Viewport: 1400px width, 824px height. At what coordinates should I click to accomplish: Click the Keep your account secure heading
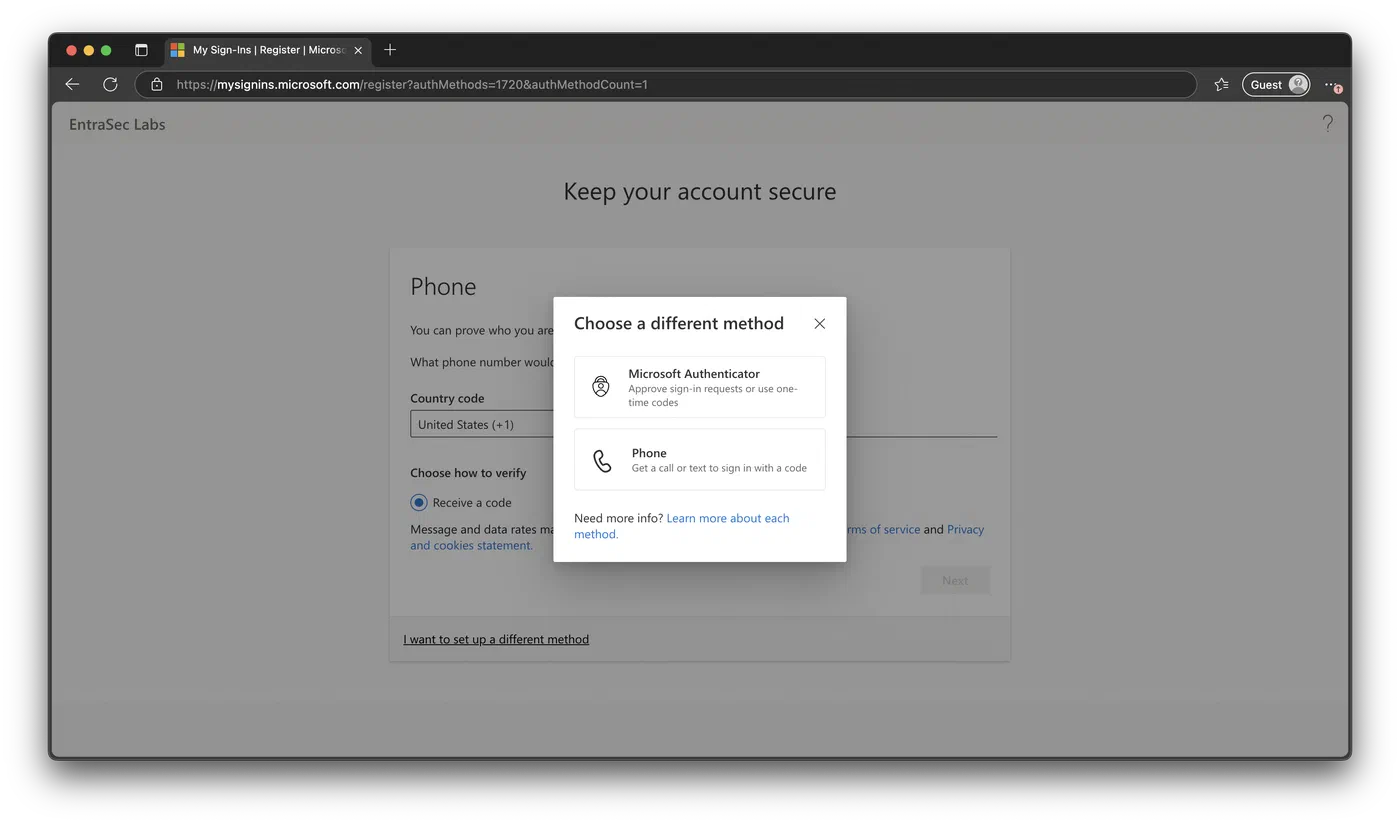700,192
